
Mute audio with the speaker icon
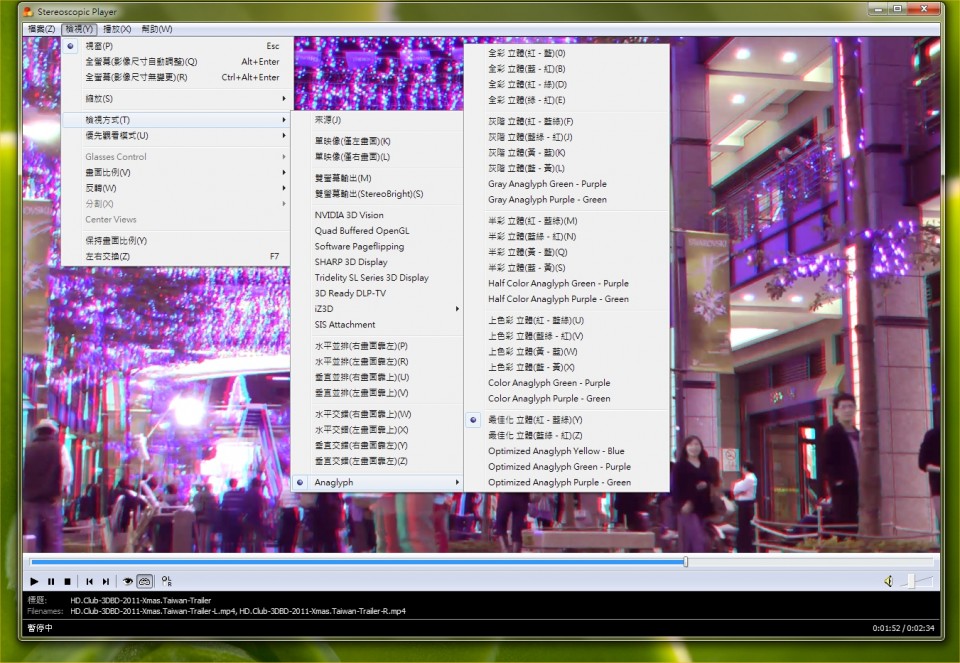[888, 581]
